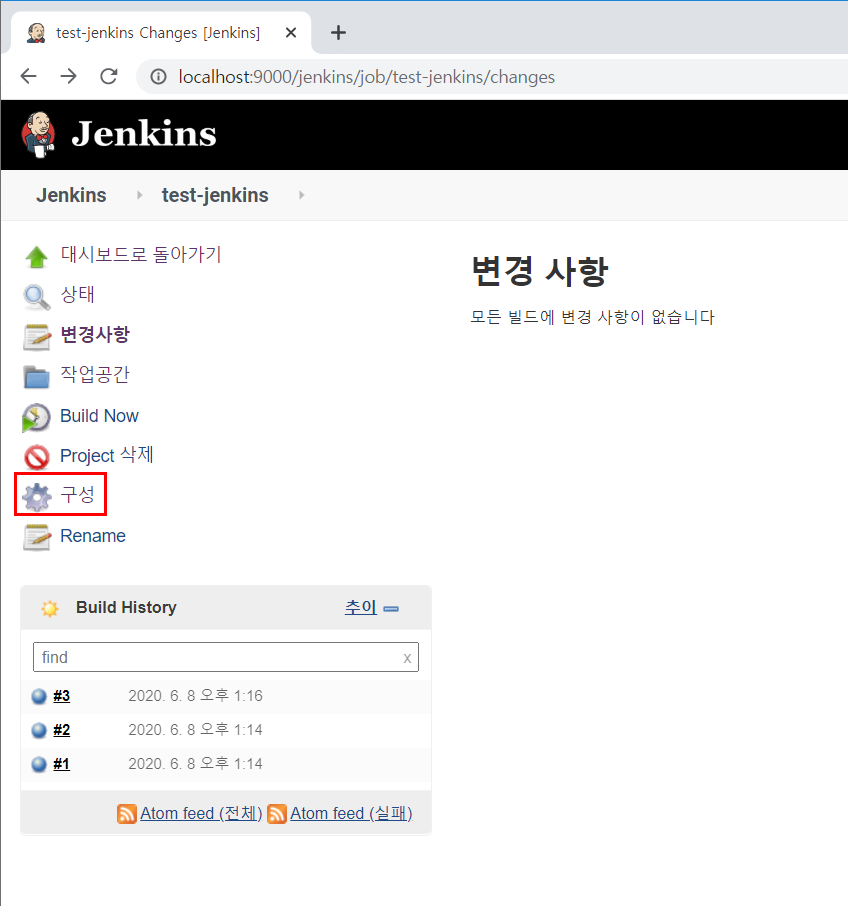Close the test-jenkins Changes tab
Screen dimensions: 848x906
(x=291, y=32)
